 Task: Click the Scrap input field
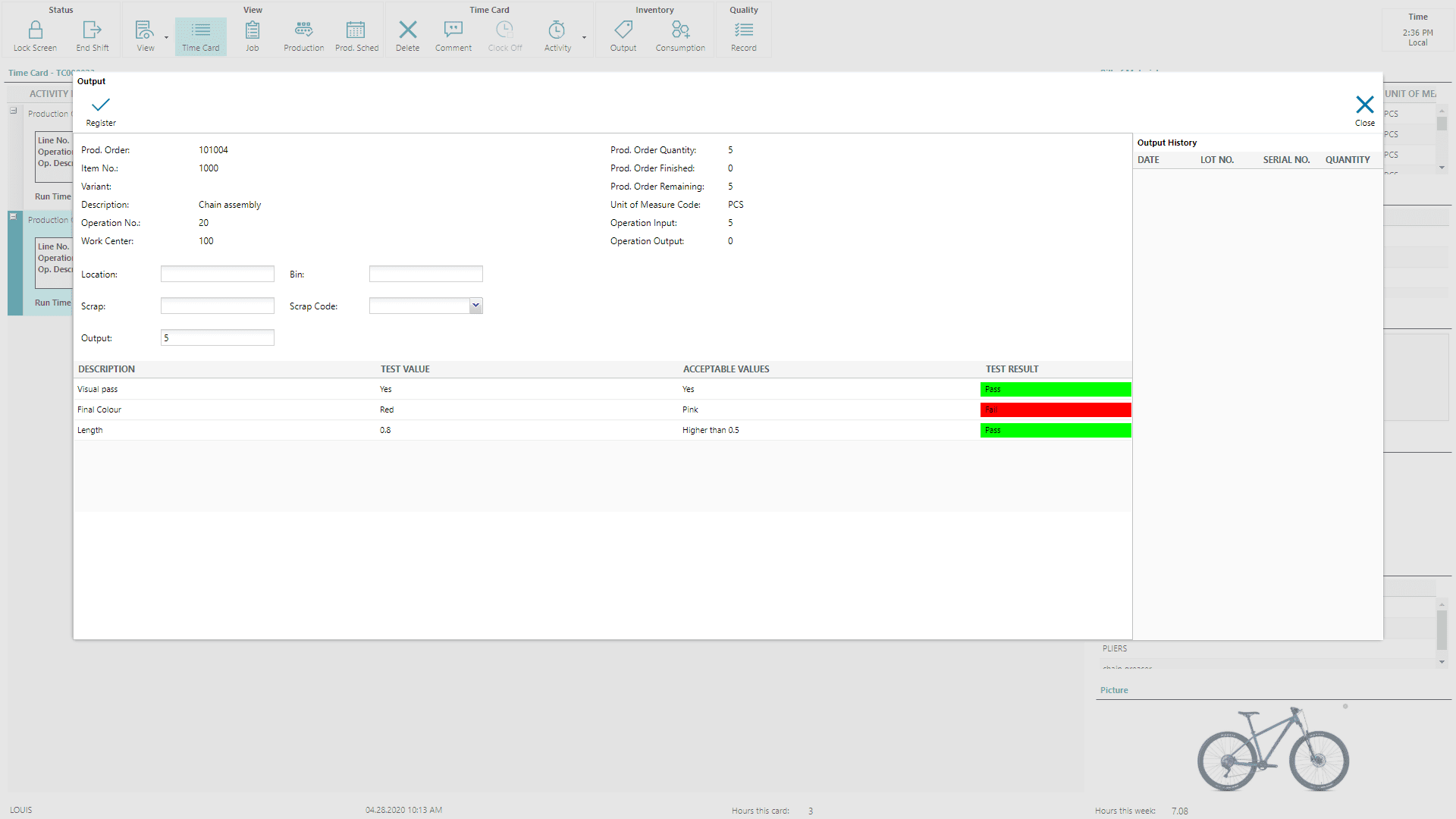coord(218,306)
